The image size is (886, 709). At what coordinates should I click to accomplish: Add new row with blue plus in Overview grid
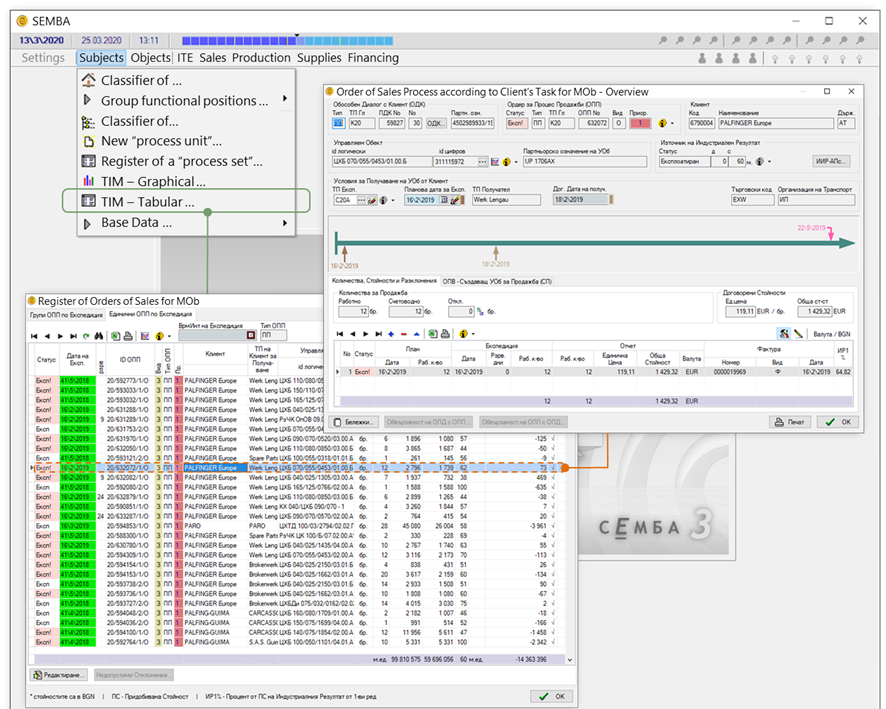point(391,334)
